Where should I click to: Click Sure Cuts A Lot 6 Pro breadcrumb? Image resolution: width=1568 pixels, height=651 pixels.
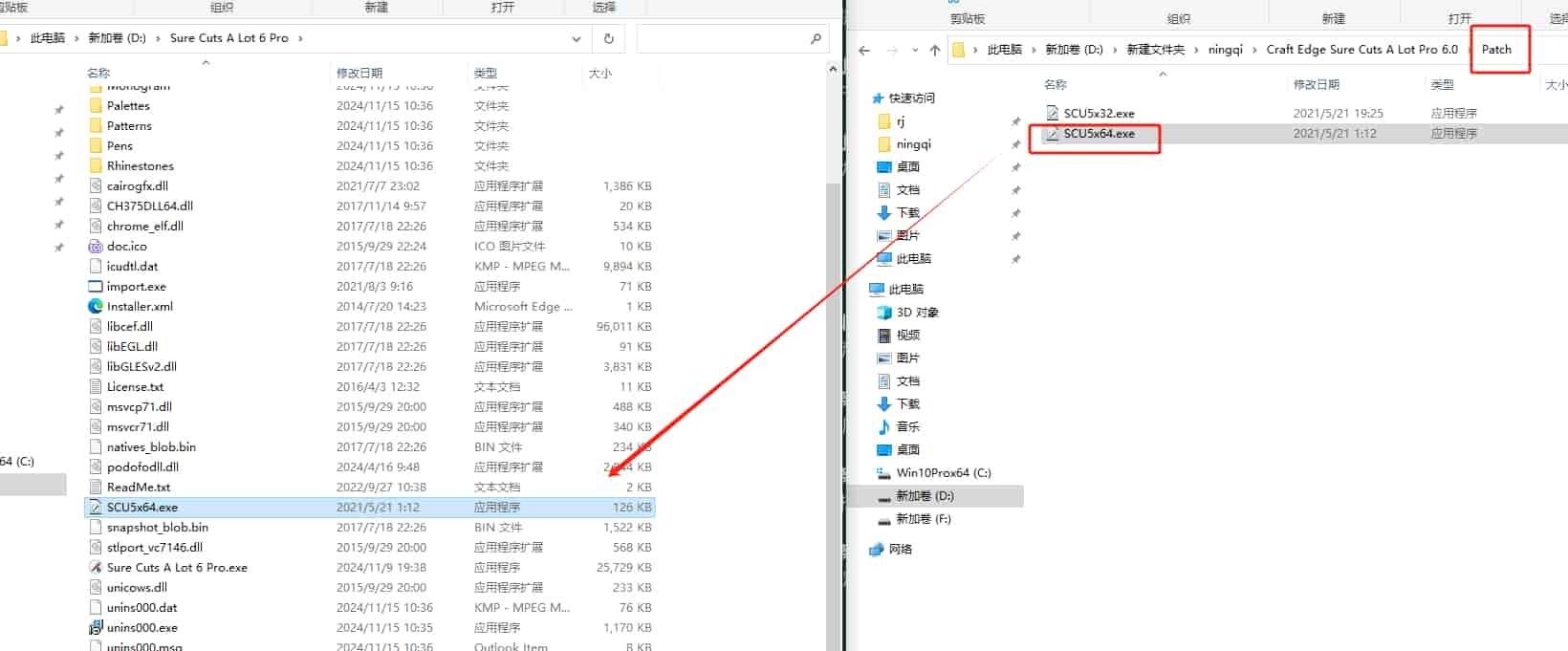coord(229,38)
